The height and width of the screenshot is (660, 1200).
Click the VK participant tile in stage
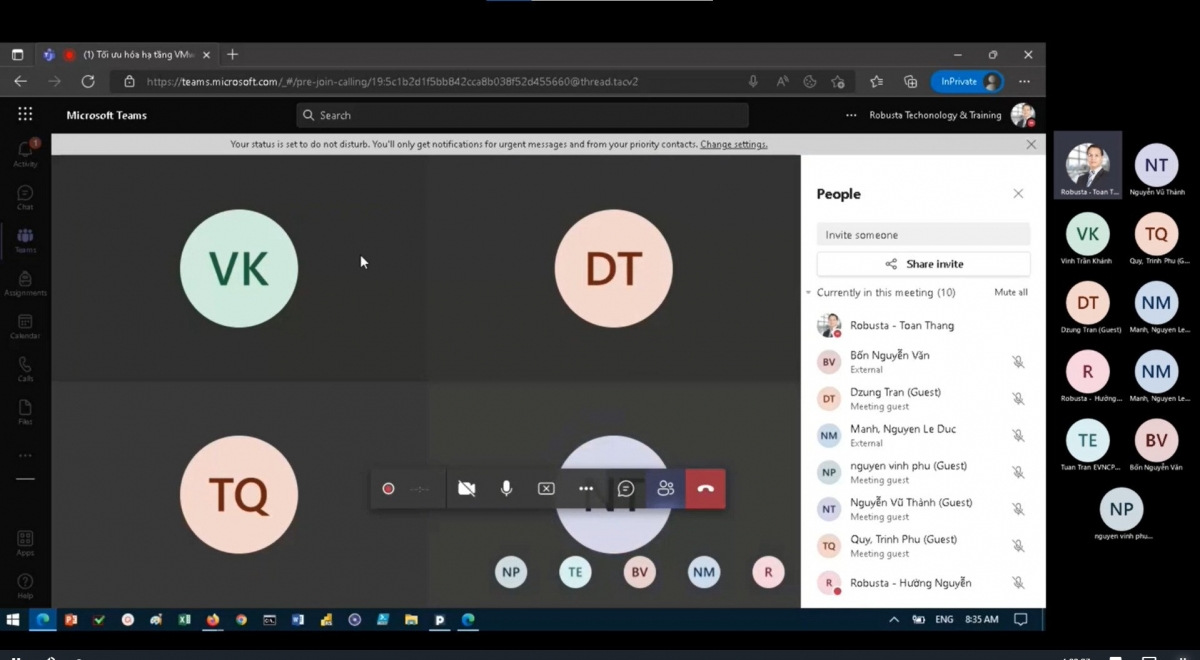click(x=239, y=268)
